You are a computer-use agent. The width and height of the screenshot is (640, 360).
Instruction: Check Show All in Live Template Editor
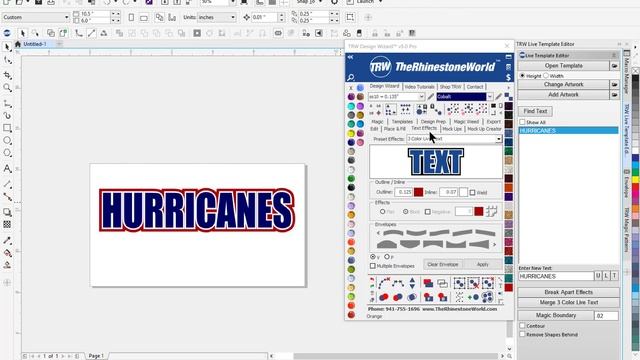click(x=522, y=122)
